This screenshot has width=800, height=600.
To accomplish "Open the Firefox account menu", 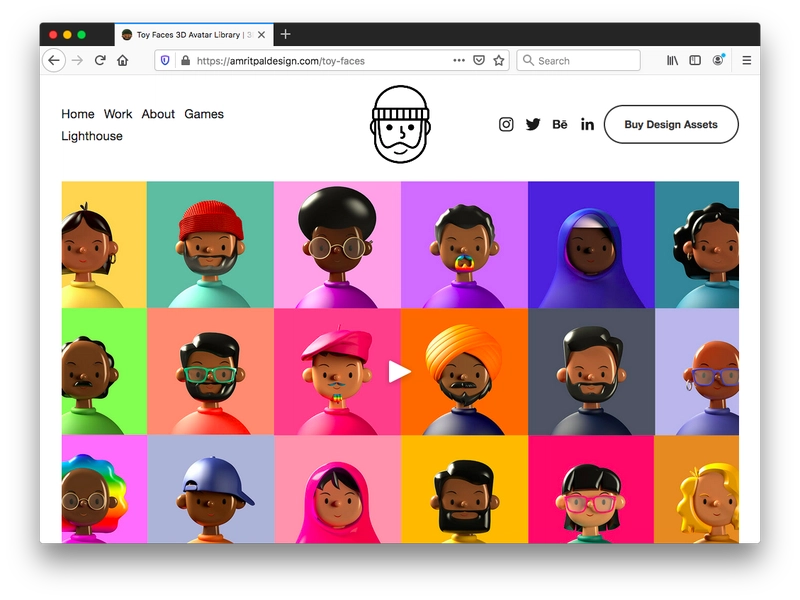I will click(718, 60).
